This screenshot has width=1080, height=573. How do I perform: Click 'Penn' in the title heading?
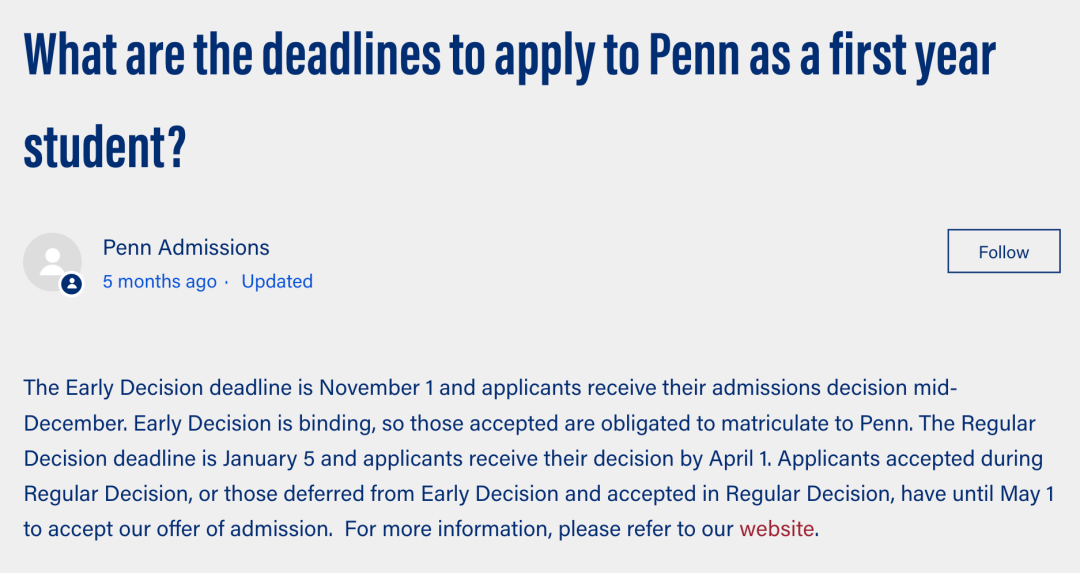tap(694, 55)
